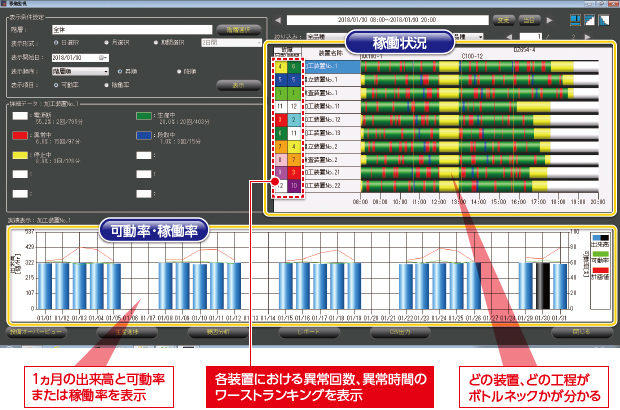Open the 2日間 period dropdown
Viewport: 620px width, 410px height.
(231, 42)
